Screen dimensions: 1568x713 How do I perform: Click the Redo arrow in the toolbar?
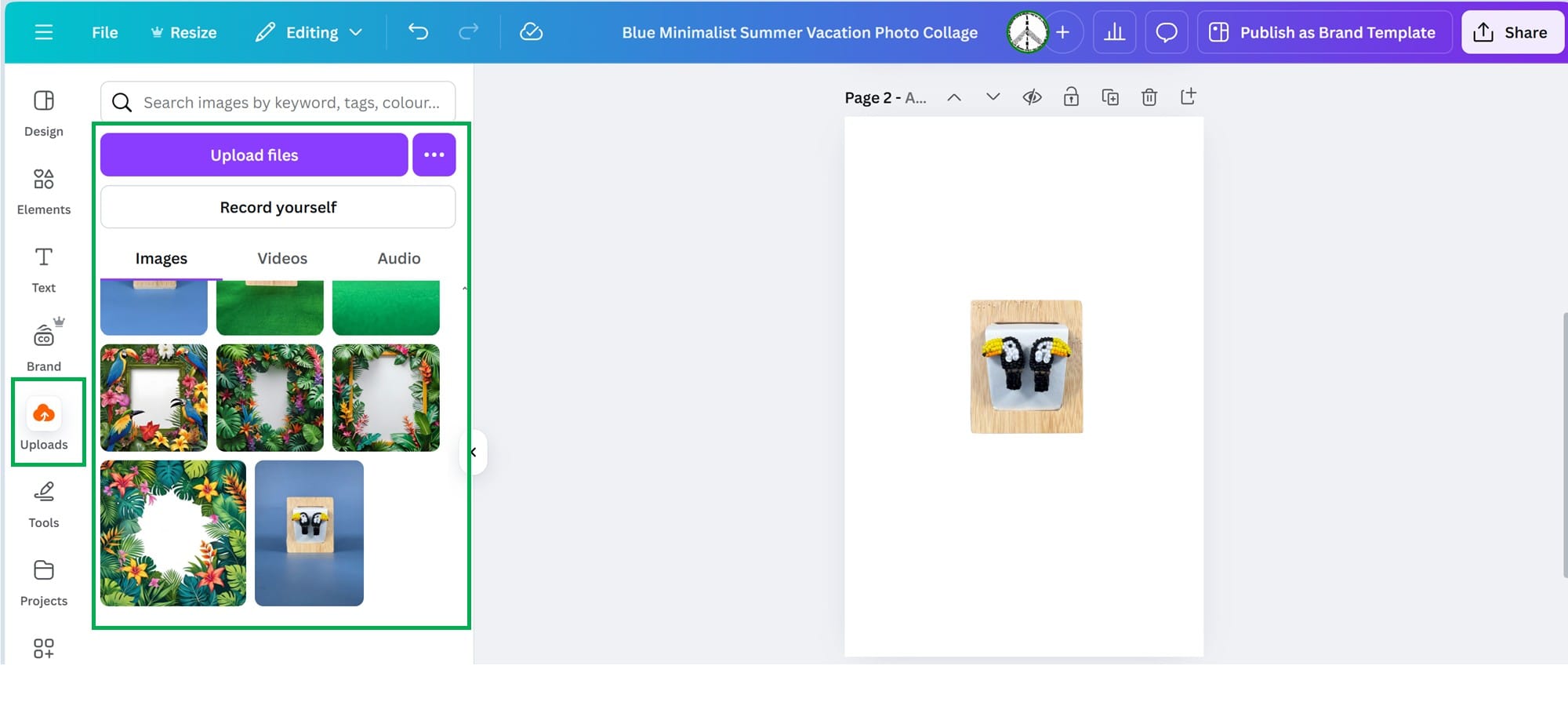coord(468,32)
